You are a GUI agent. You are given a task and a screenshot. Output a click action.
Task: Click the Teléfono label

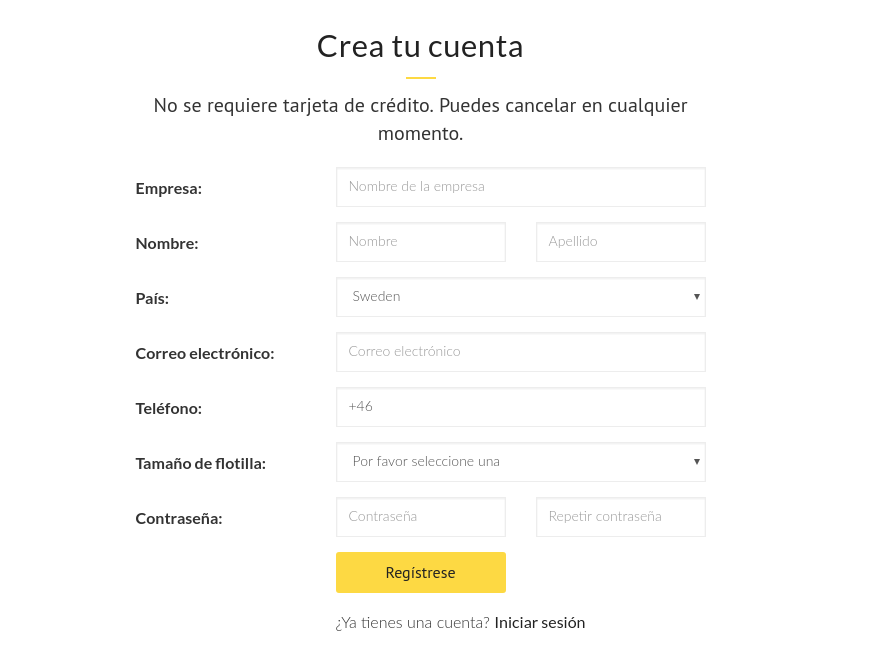click(169, 408)
